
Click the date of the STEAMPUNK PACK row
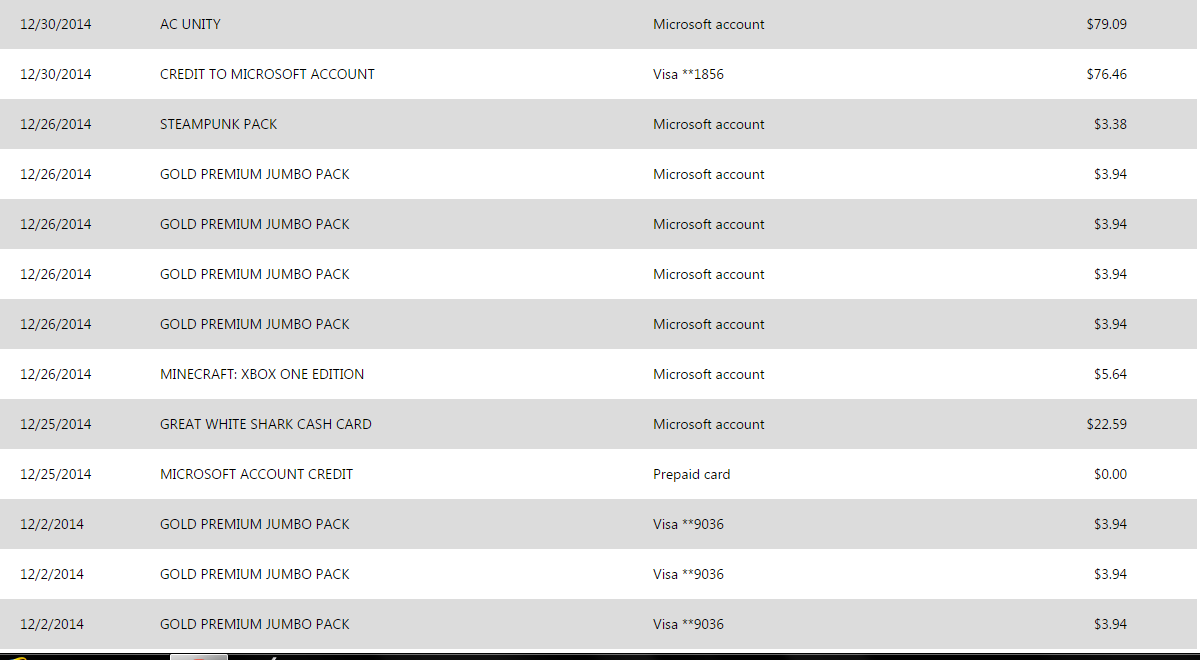[x=55, y=124]
